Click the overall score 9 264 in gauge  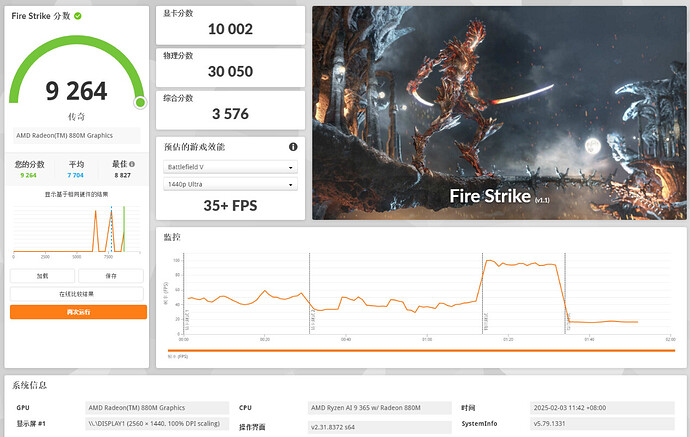pyautogui.click(x=76, y=91)
